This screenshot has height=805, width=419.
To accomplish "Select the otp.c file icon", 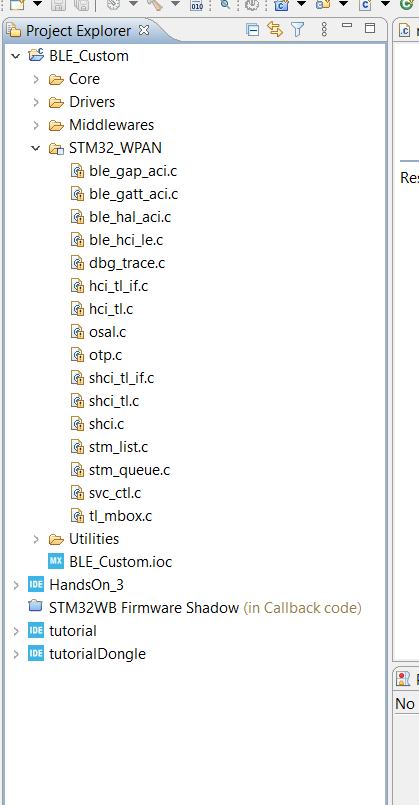I will tap(77, 355).
